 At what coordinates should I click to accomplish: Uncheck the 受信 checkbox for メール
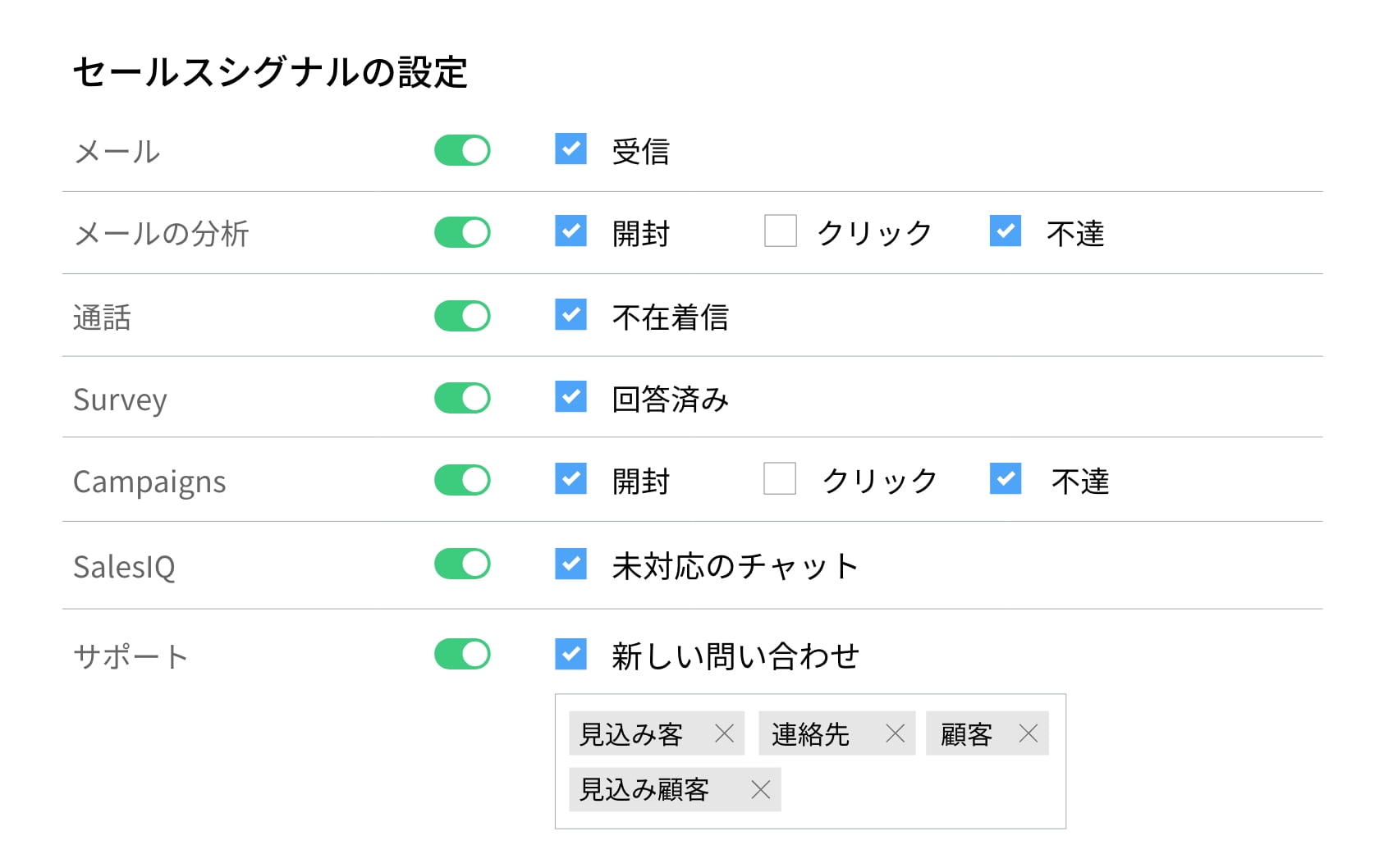click(570, 149)
